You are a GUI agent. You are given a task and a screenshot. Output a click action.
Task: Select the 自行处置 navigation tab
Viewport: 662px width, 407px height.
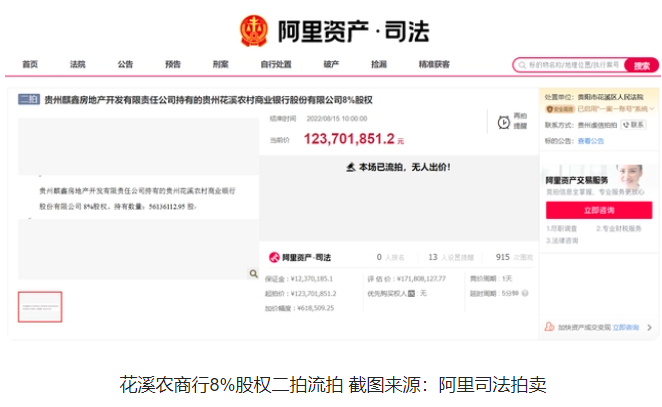[276, 64]
